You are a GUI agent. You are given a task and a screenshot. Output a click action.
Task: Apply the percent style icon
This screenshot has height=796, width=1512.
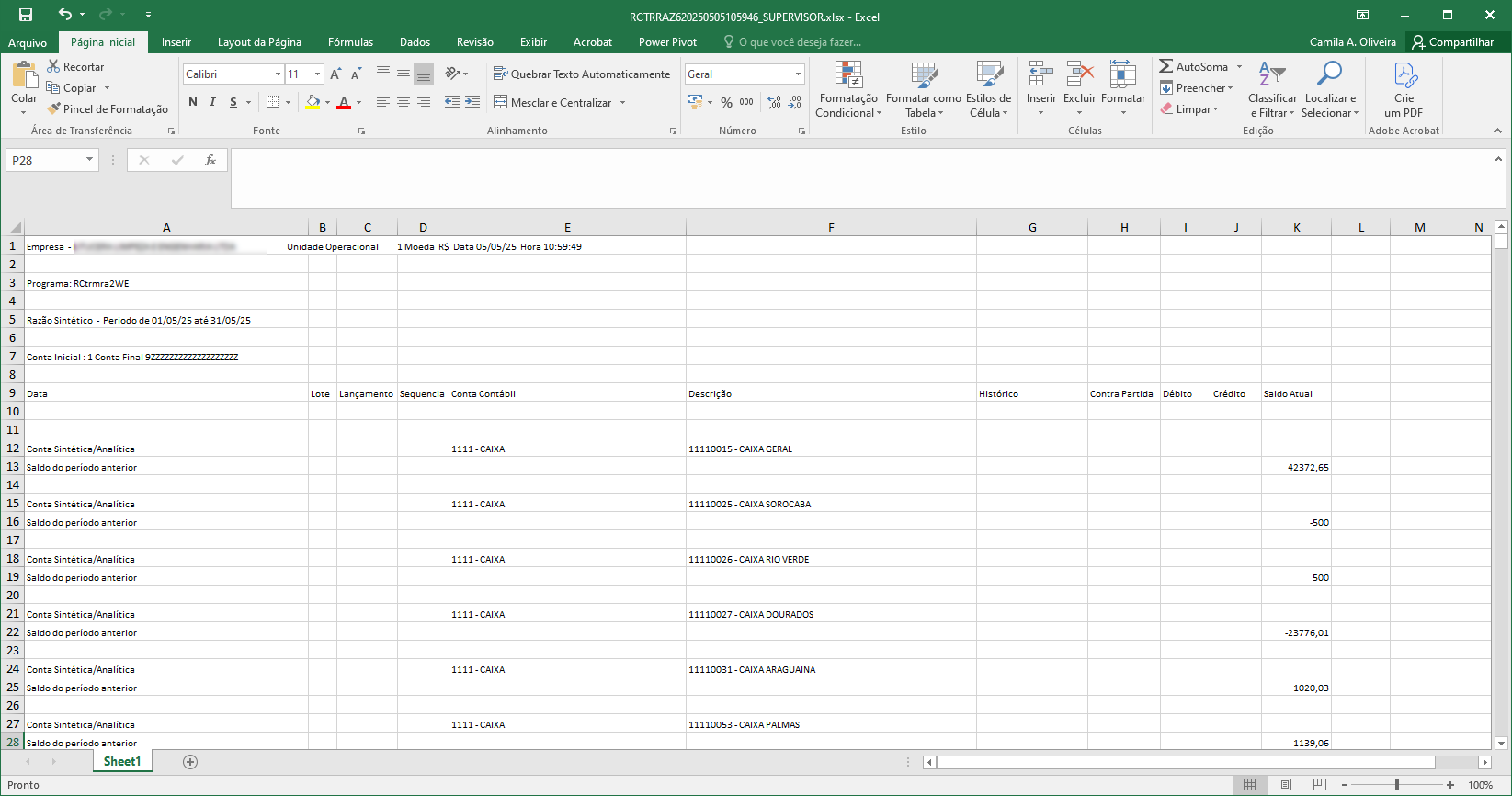click(726, 102)
